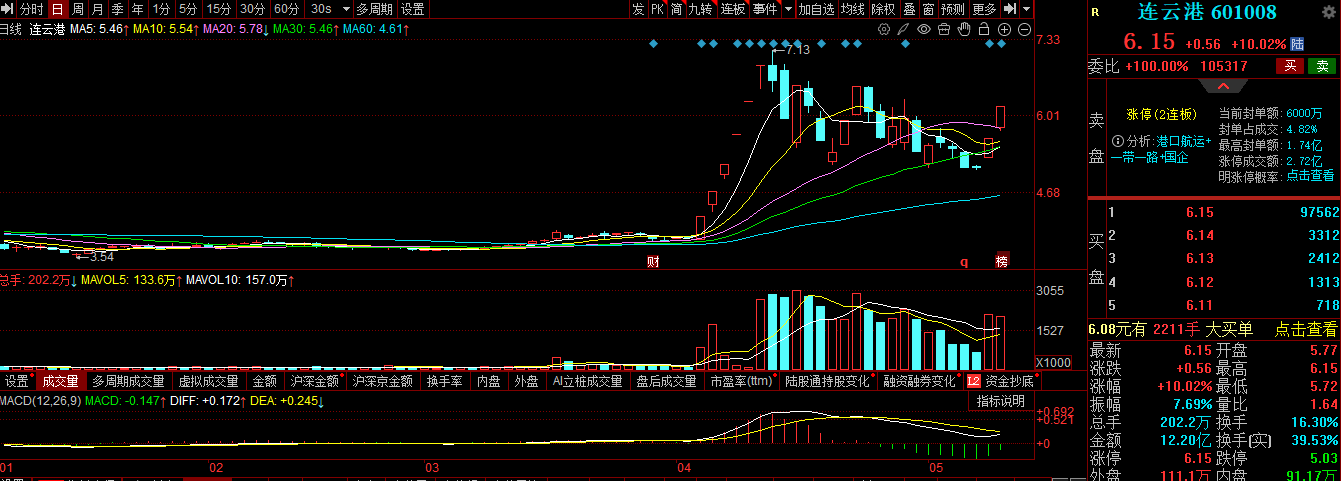Select 沪深京金额 indicator tab
Image resolution: width=1341 pixels, height=481 pixels.
(x=383, y=381)
